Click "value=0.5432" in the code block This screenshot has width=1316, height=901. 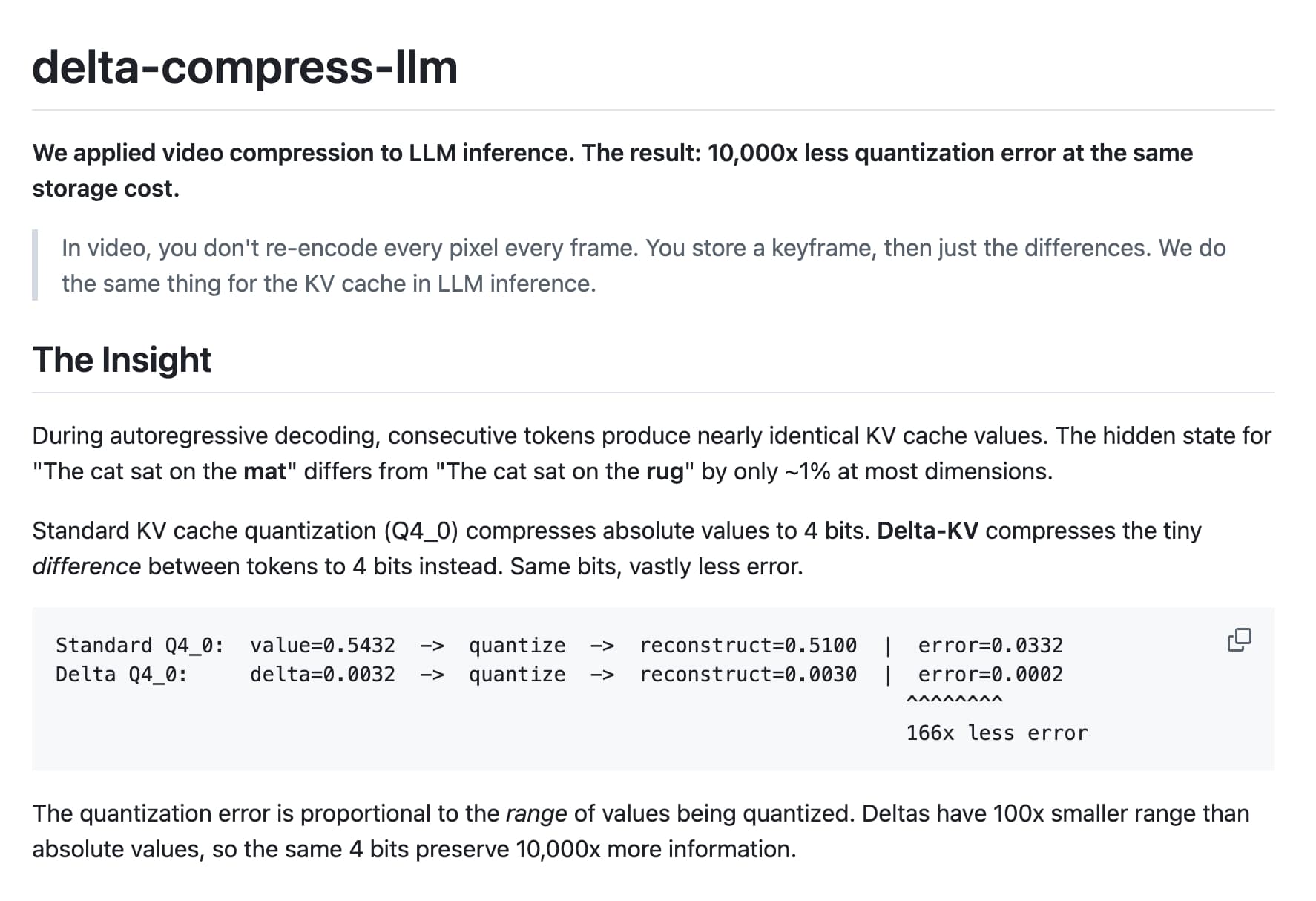pos(323,645)
